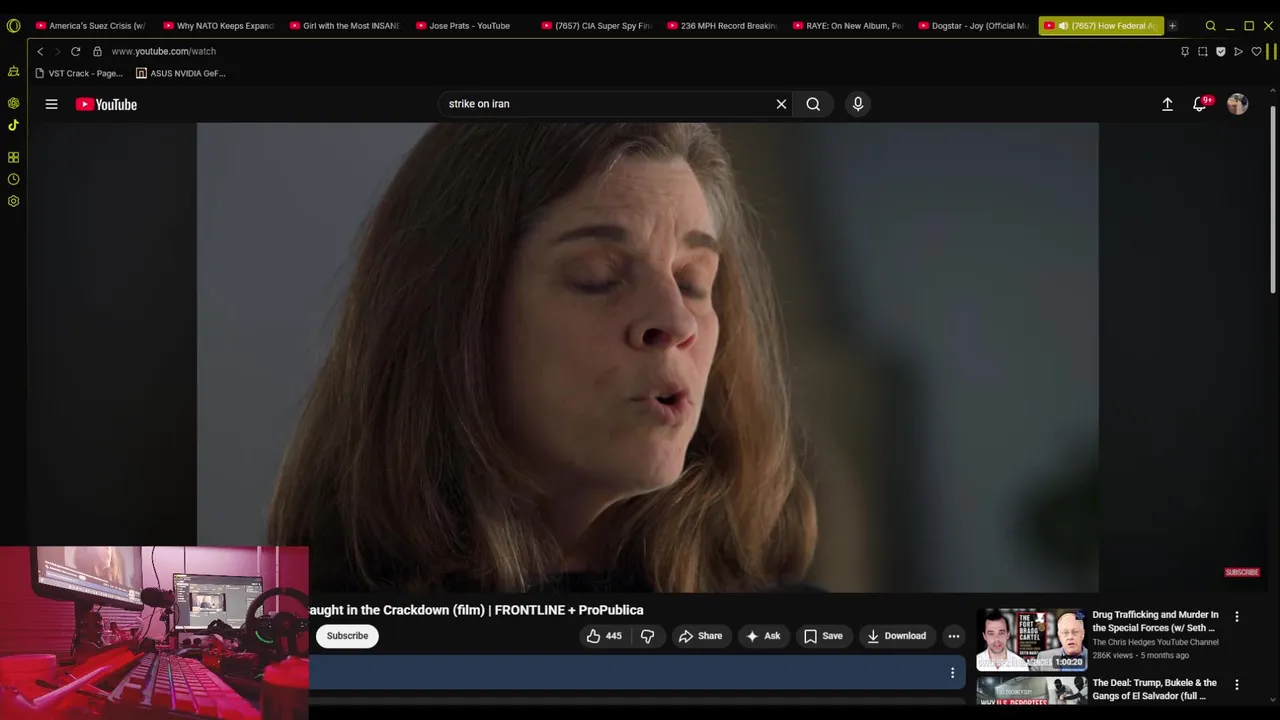Image resolution: width=1280 pixels, height=720 pixels.
Task: View site security lock info
Action: 97,51
